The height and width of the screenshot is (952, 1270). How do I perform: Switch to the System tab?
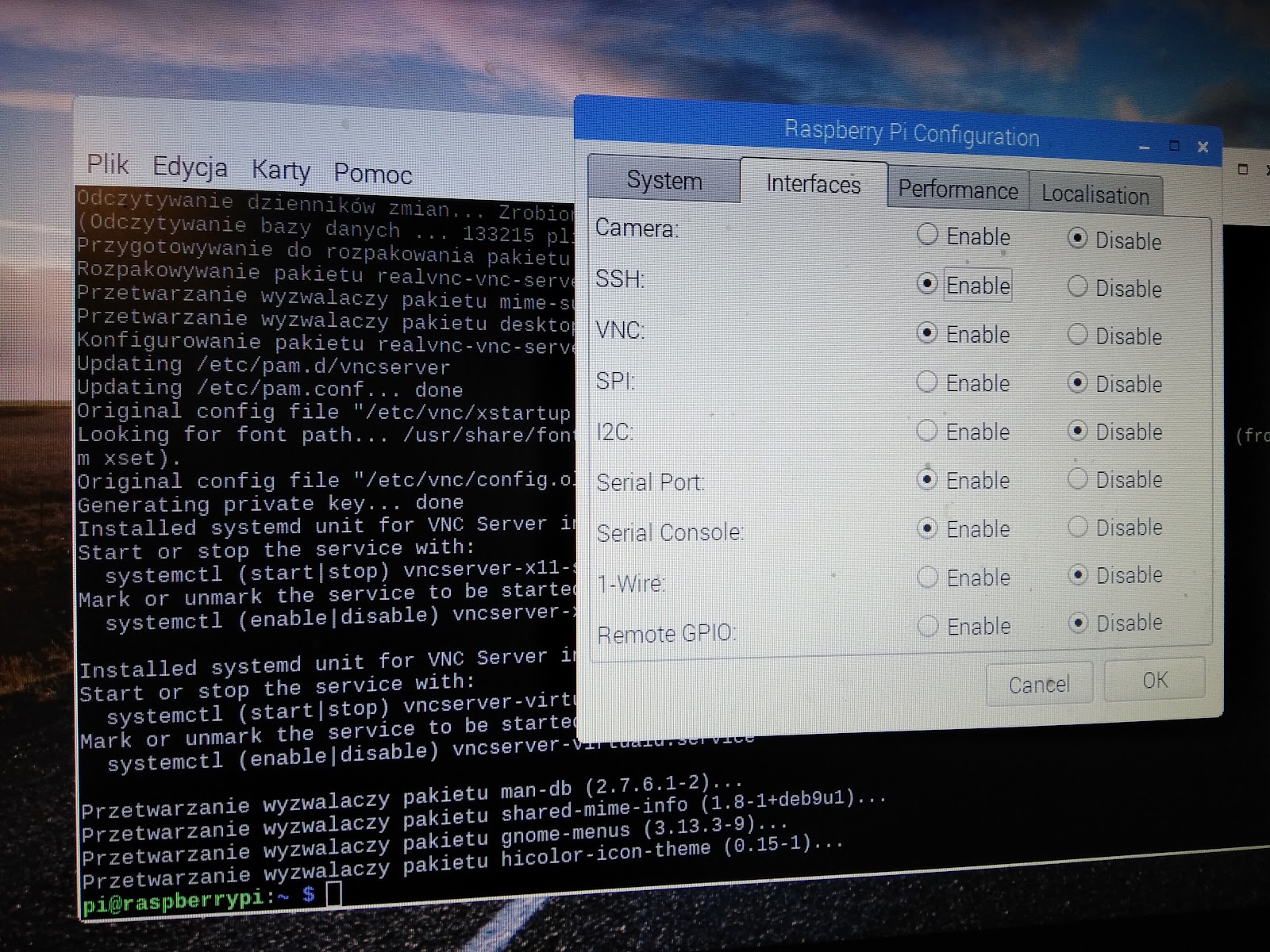[664, 180]
